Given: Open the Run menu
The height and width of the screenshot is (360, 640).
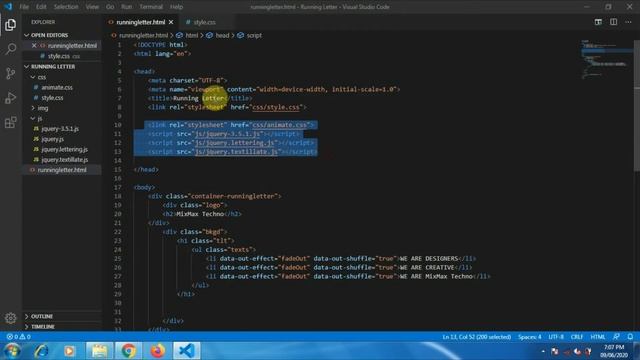Looking at the screenshot, I should point(127,7).
